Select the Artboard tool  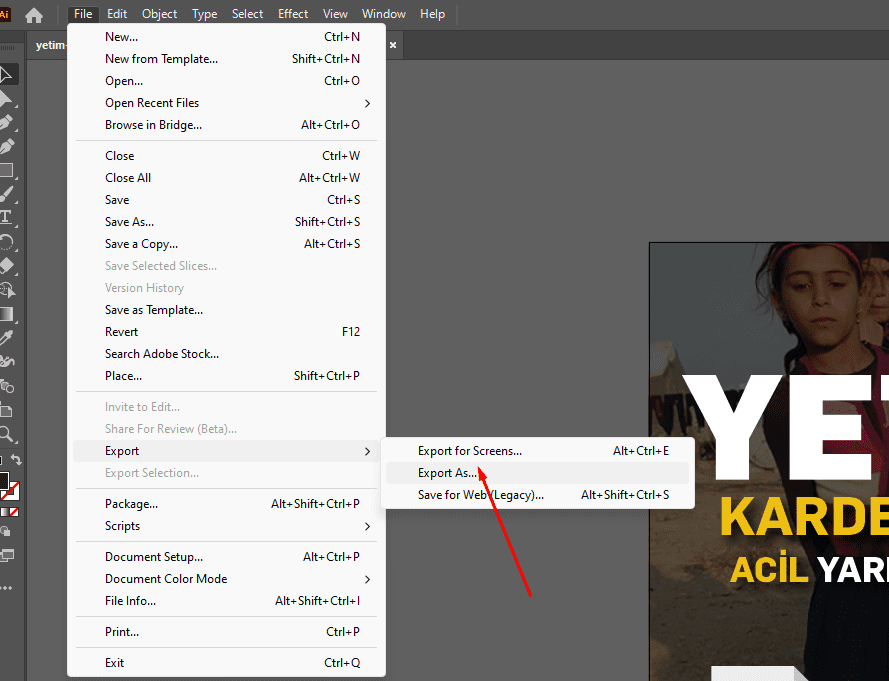click(x=6, y=410)
